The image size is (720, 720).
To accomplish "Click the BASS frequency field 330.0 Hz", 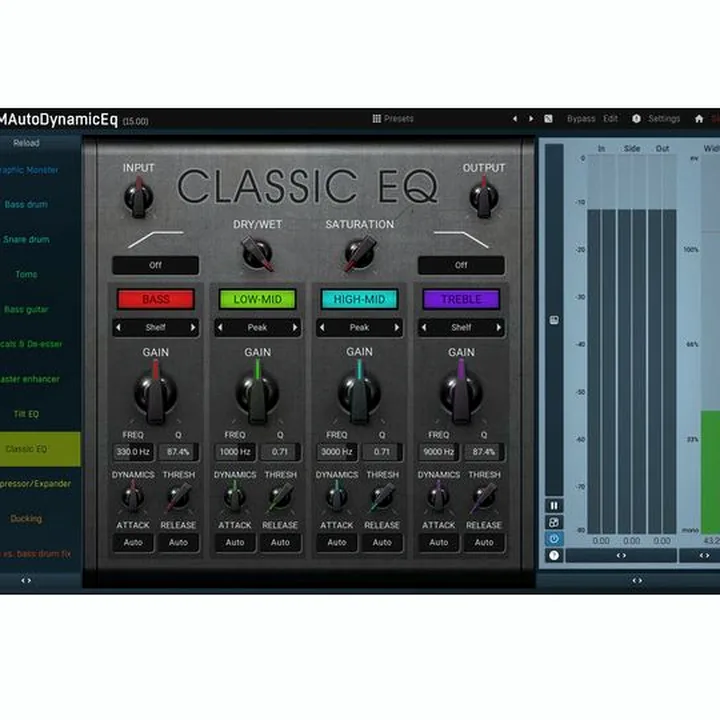I will click(133, 452).
